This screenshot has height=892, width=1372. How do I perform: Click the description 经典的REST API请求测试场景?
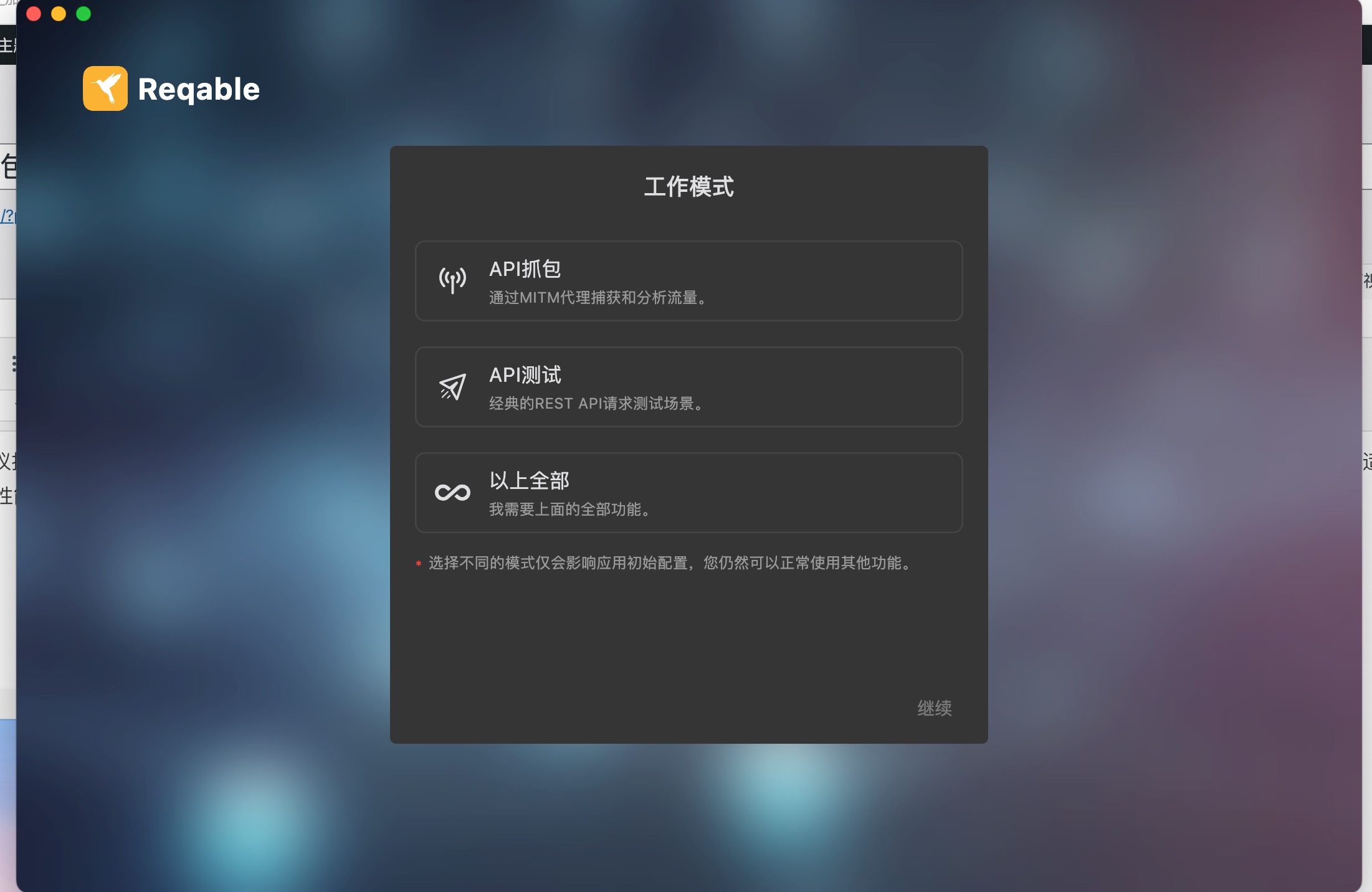pyautogui.click(x=597, y=404)
